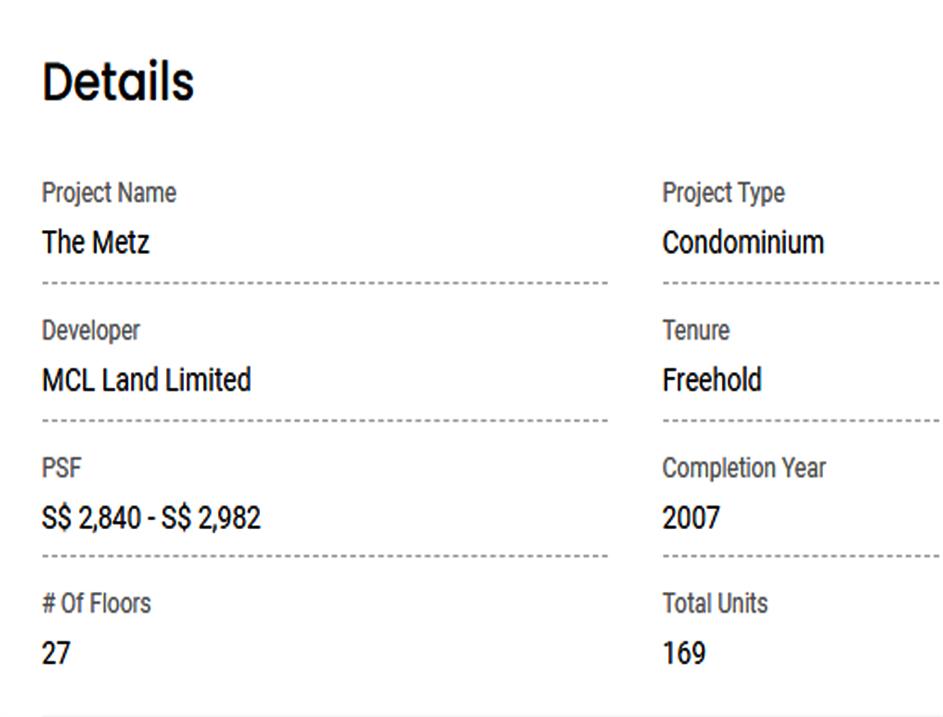Select the floor count value 27
The height and width of the screenshot is (717, 943).
[x=56, y=654]
